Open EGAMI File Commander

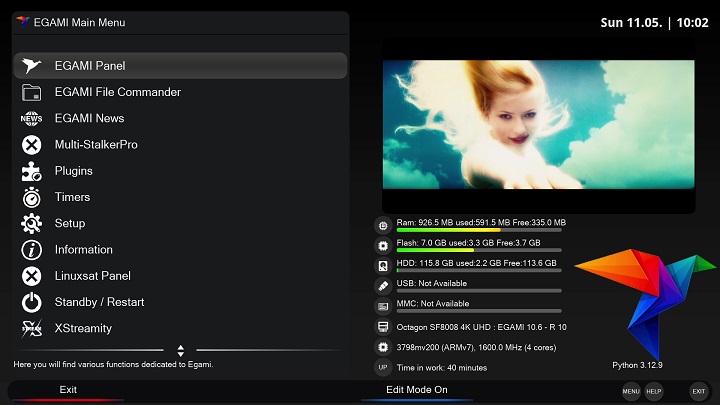click(180, 92)
